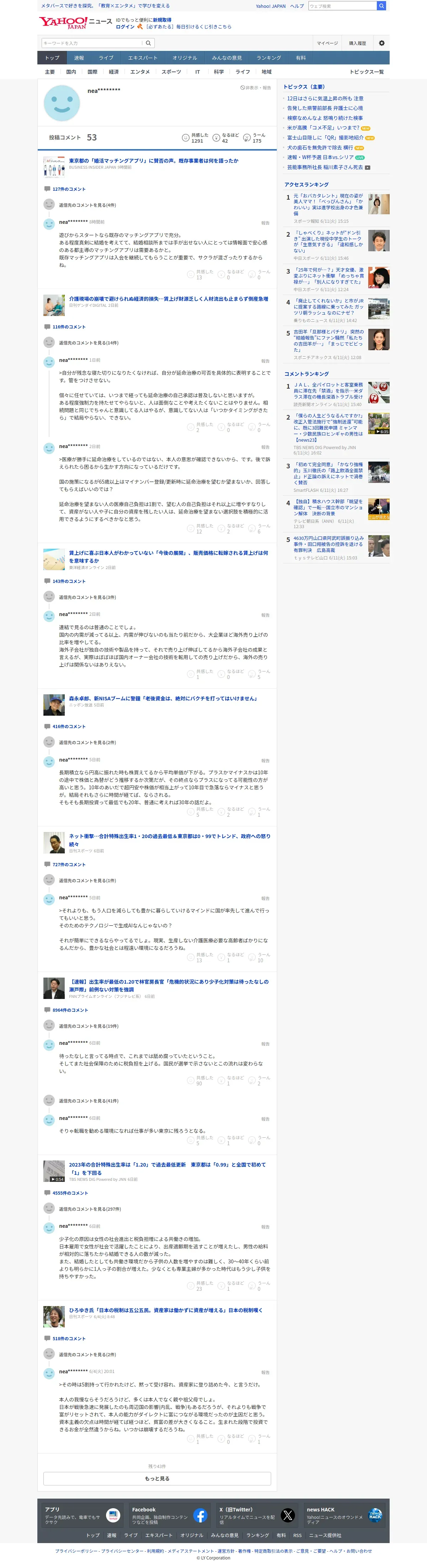Image resolution: width=427 pixels, height=1568 pixels.
Task: Open the 経済 category in sub-navigation
Action: (x=114, y=72)
